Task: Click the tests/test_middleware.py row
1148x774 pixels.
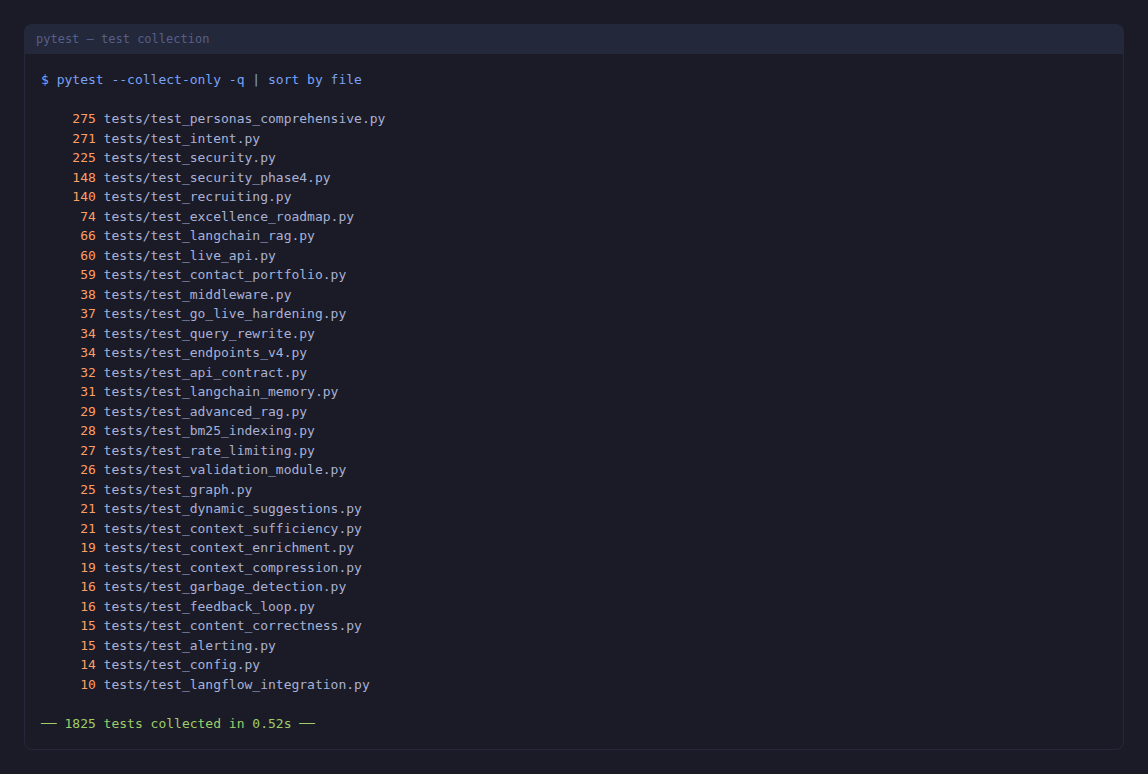Action: click(x=197, y=295)
